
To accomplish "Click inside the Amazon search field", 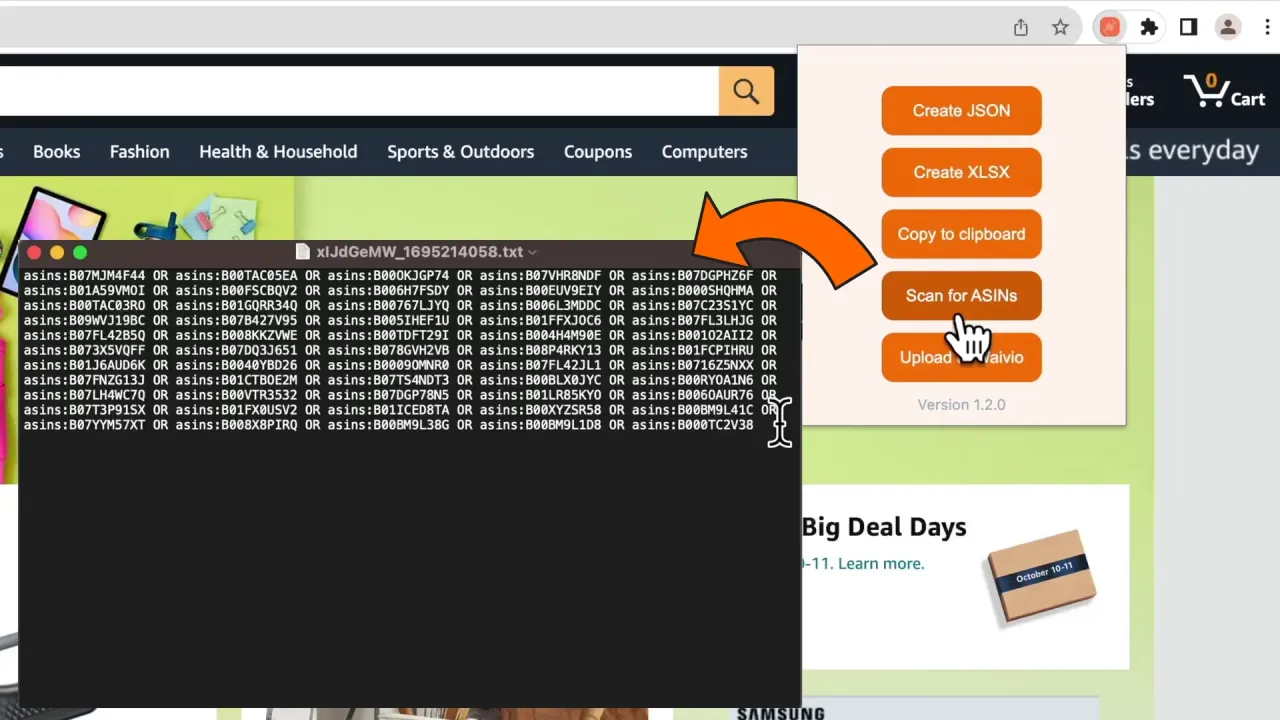I will coord(359,91).
